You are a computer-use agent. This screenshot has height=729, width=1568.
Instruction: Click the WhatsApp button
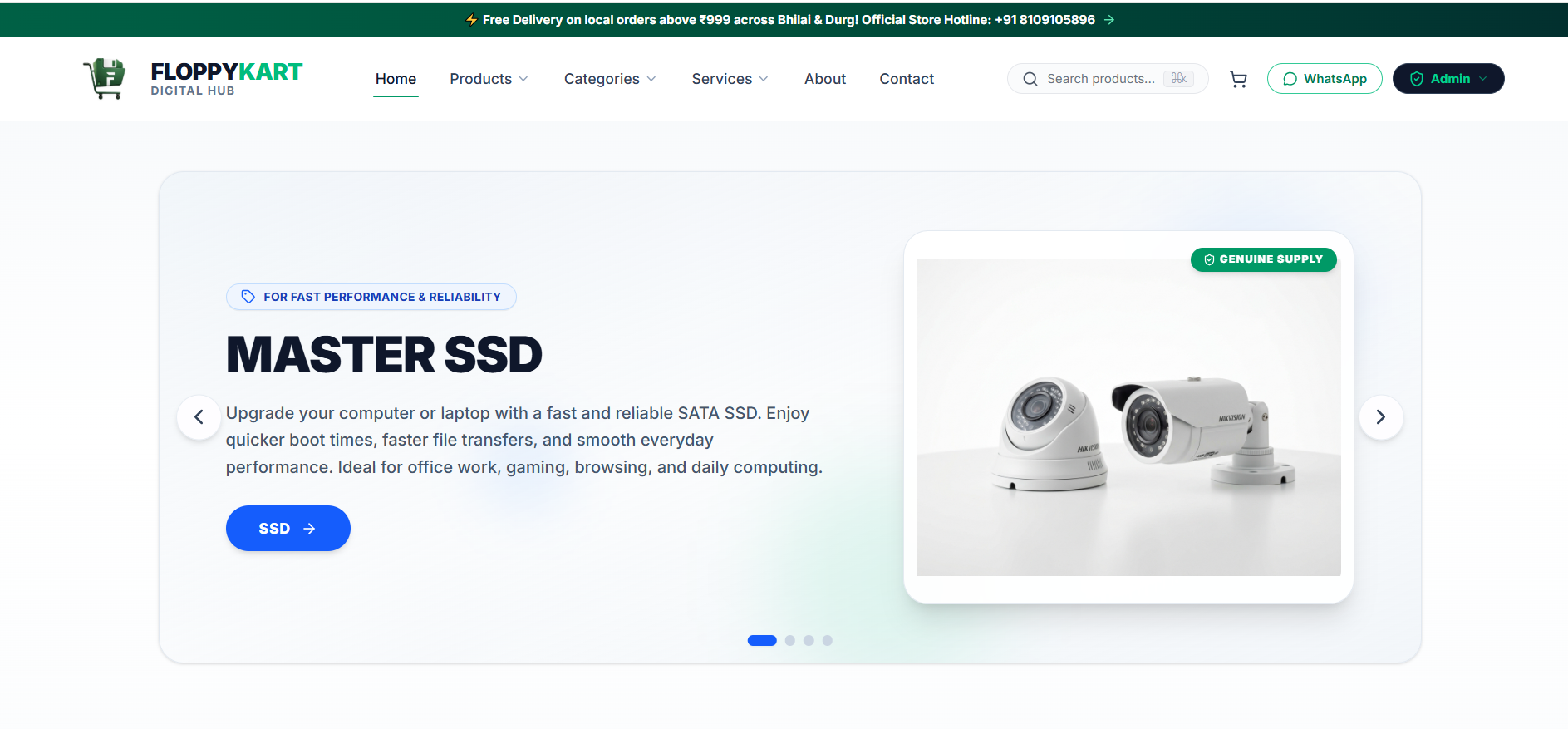pos(1325,79)
